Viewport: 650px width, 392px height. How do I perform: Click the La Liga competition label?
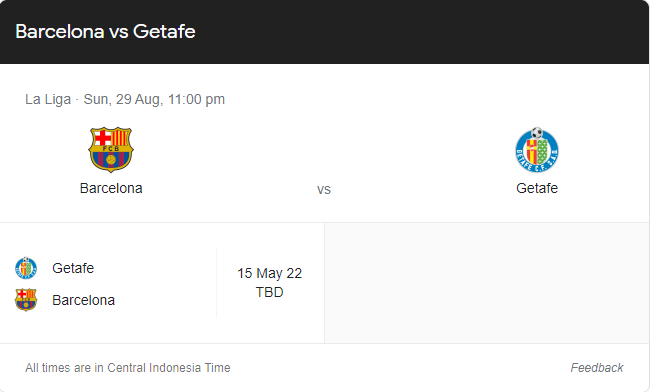tap(48, 99)
